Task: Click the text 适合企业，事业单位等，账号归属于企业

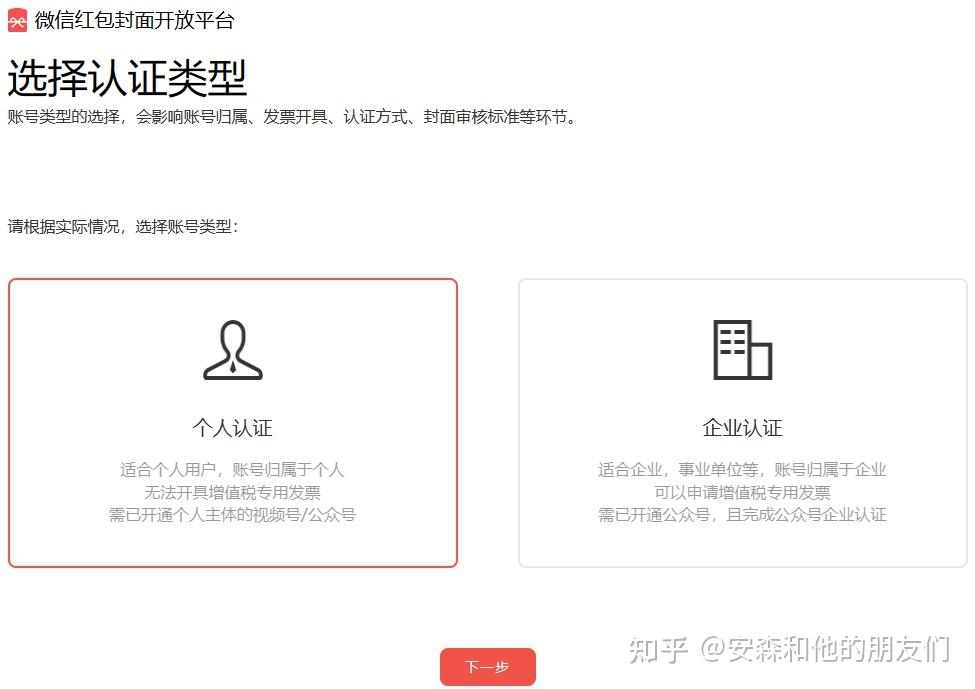Action: 742,469
